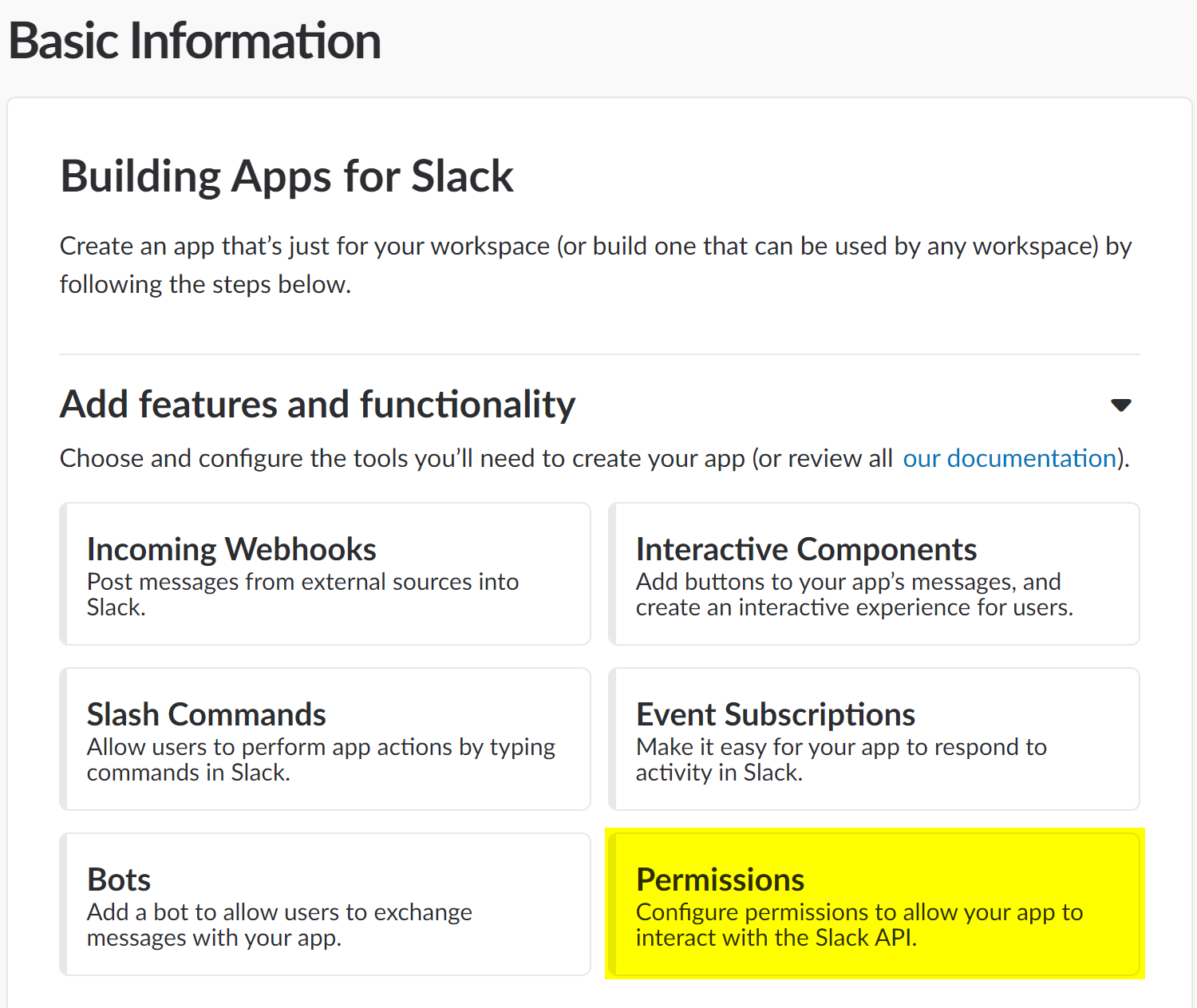The width and height of the screenshot is (1197, 1008).
Task: Click the 'Building Apps for Slack' heading
Action: coord(286,176)
